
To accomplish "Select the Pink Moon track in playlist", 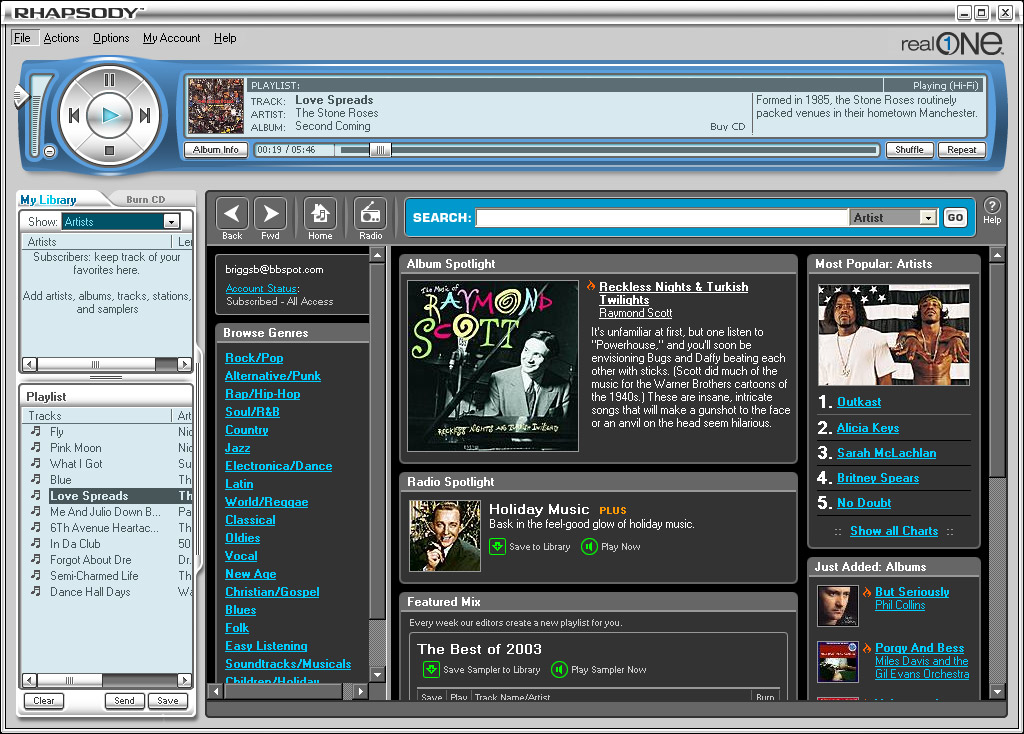I will 76,448.
